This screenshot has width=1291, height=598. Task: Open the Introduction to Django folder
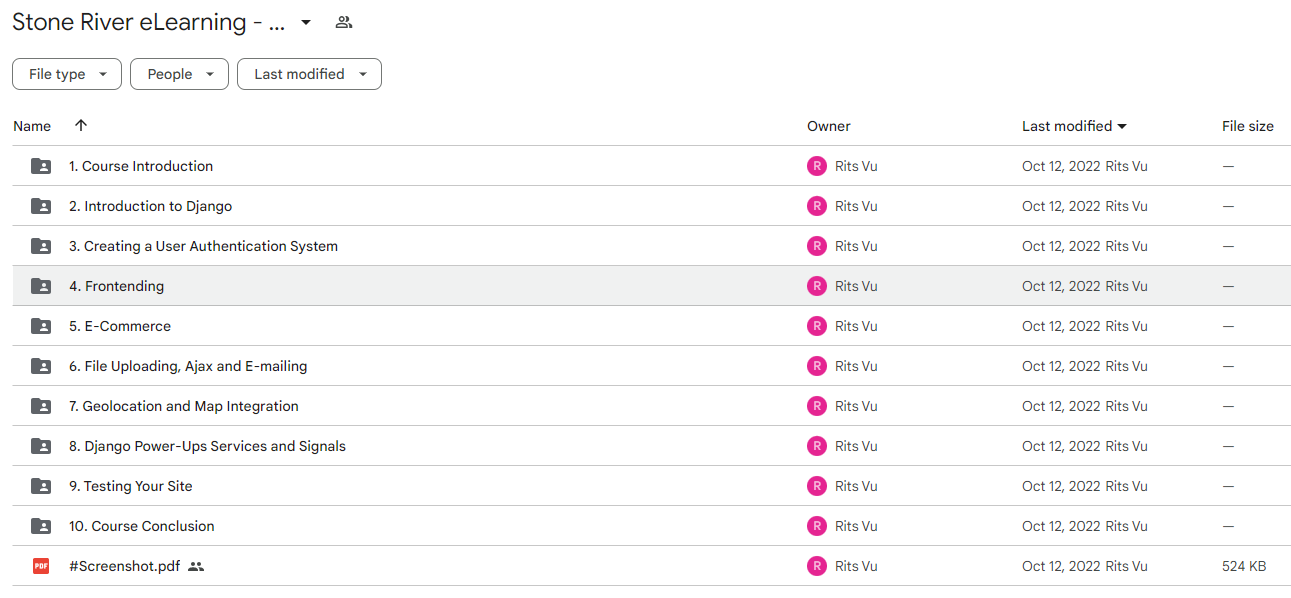pos(150,206)
